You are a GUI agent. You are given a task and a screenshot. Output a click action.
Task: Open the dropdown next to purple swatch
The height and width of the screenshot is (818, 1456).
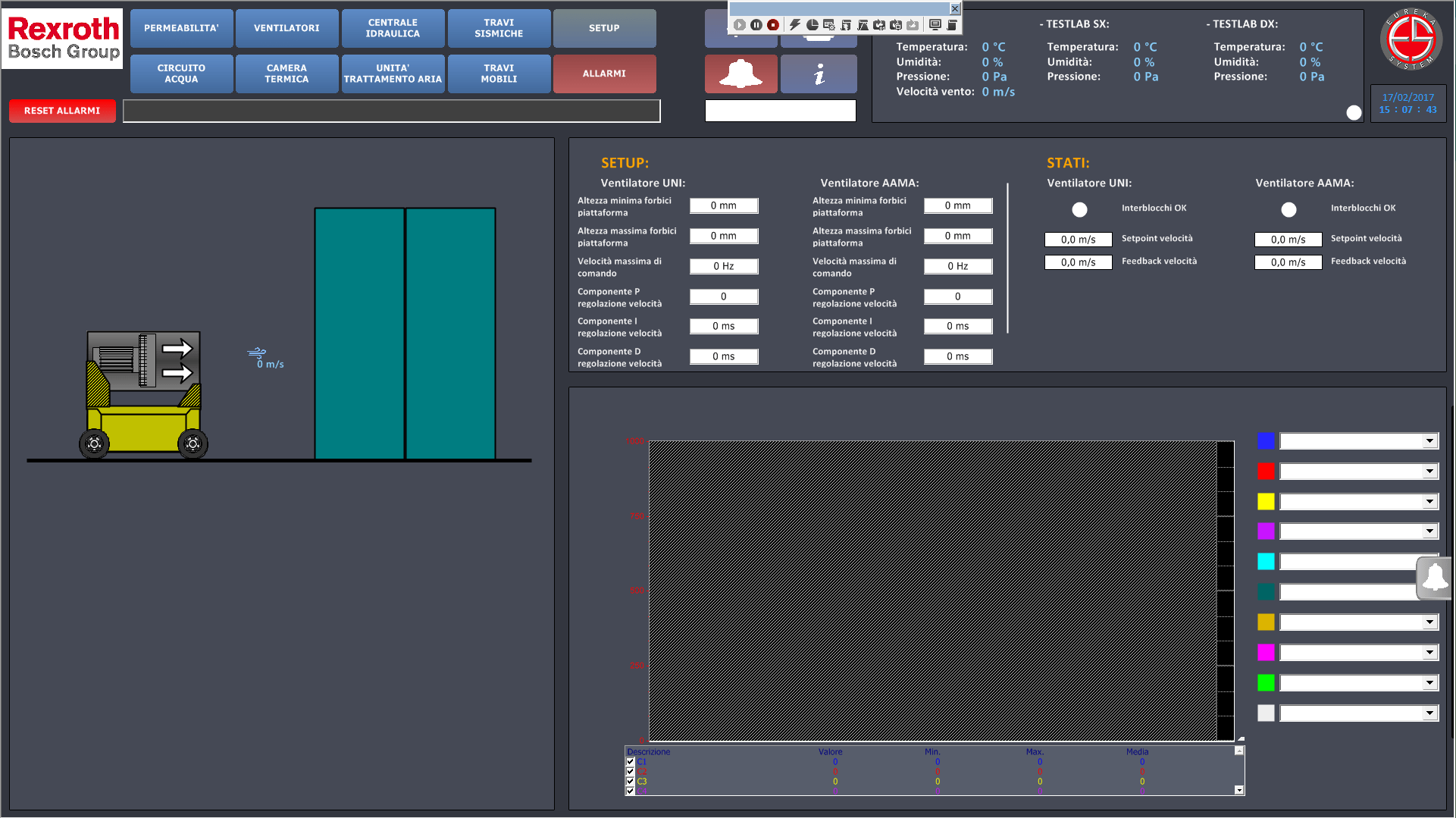click(x=1429, y=531)
